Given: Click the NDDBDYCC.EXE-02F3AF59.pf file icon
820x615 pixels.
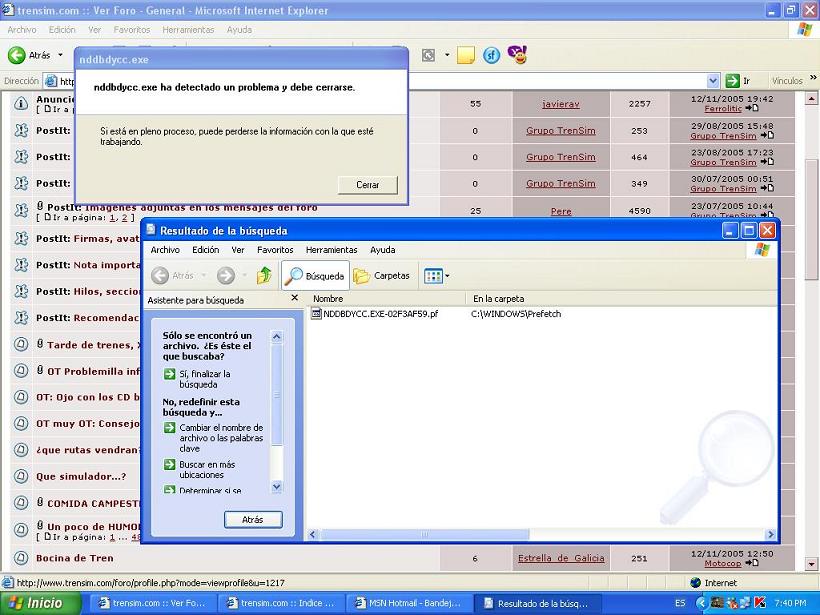Looking at the screenshot, I should [316, 314].
